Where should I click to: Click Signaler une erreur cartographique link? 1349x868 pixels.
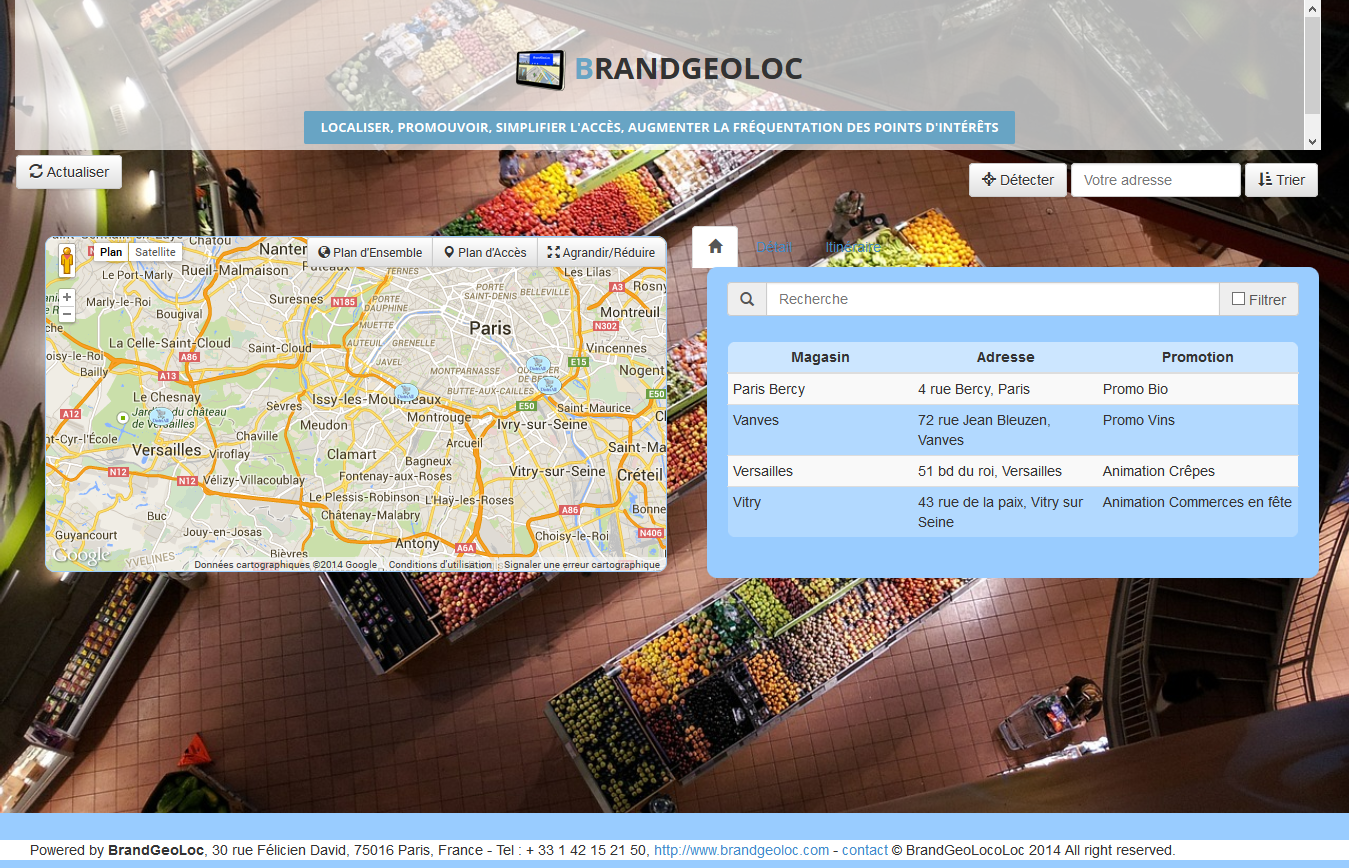tap(582, 565)
